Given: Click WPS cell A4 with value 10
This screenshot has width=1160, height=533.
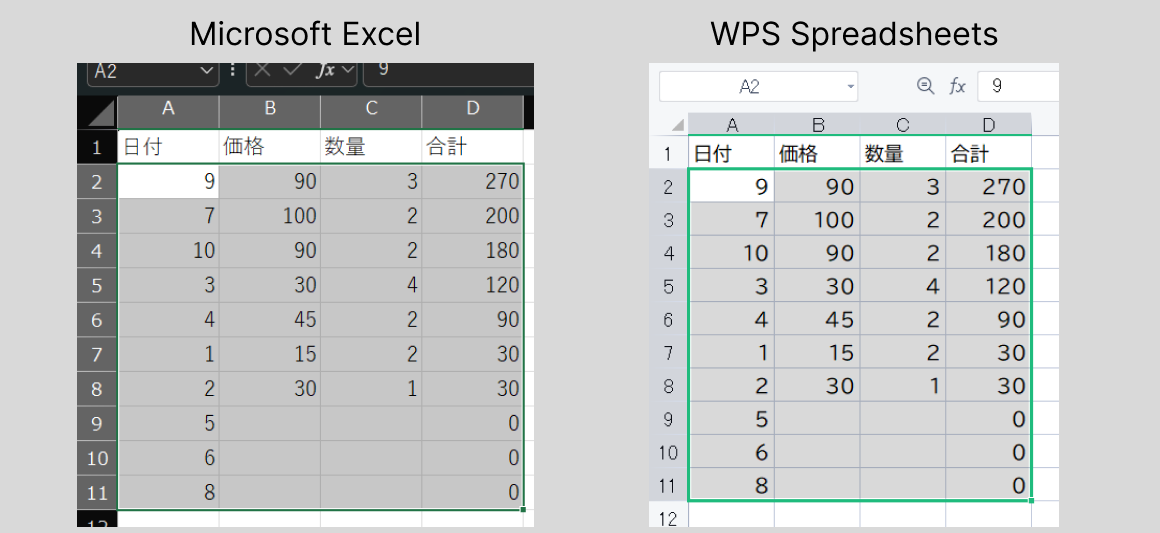Looking at the screenshot, I should click(732, 253).
